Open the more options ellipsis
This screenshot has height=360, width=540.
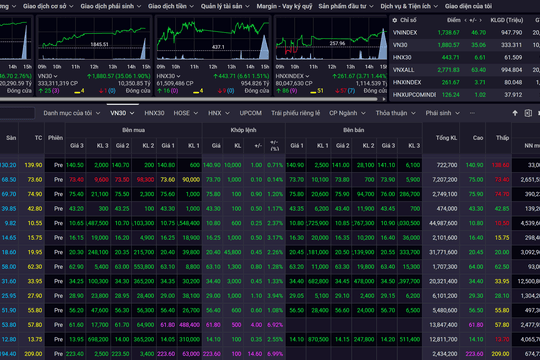(x=472, y=113)
